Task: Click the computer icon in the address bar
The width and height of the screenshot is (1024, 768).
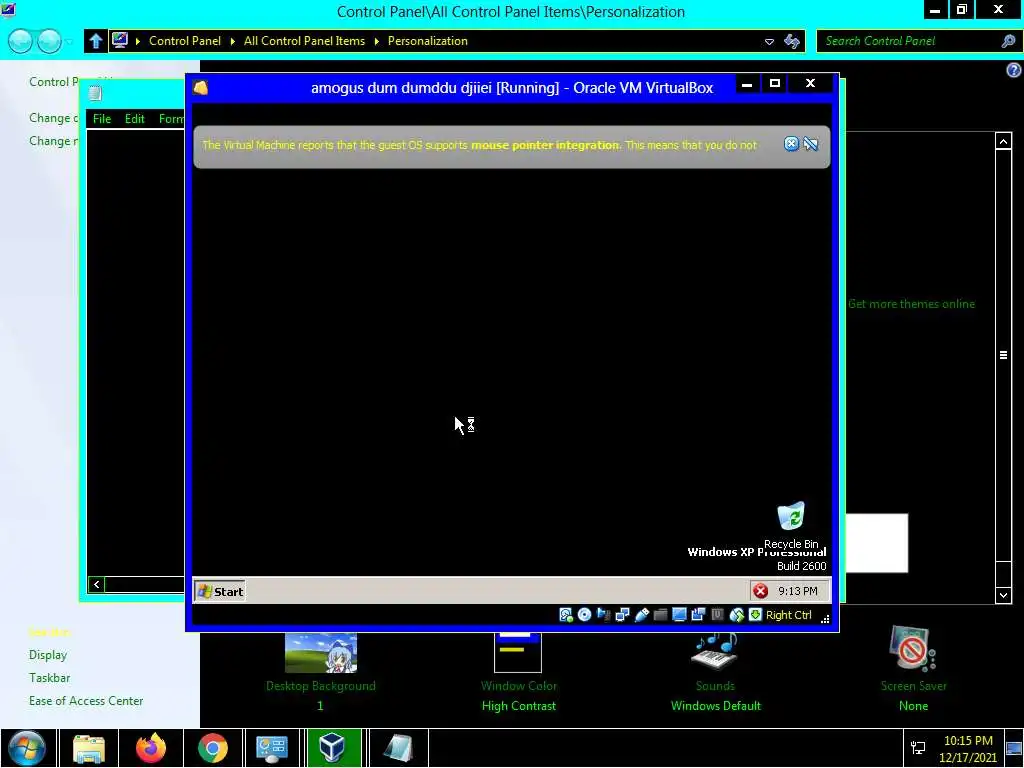Action: point(120,40)
